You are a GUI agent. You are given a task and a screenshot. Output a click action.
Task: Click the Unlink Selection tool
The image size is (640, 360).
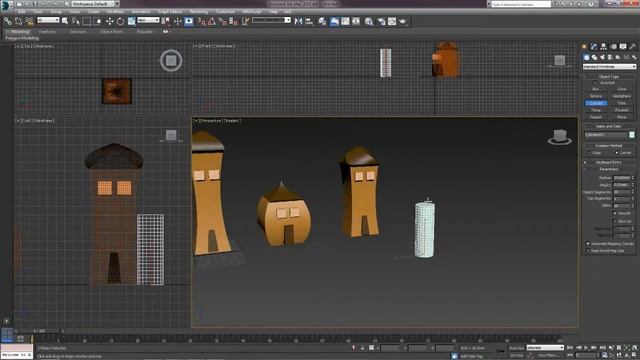point(18,21)
